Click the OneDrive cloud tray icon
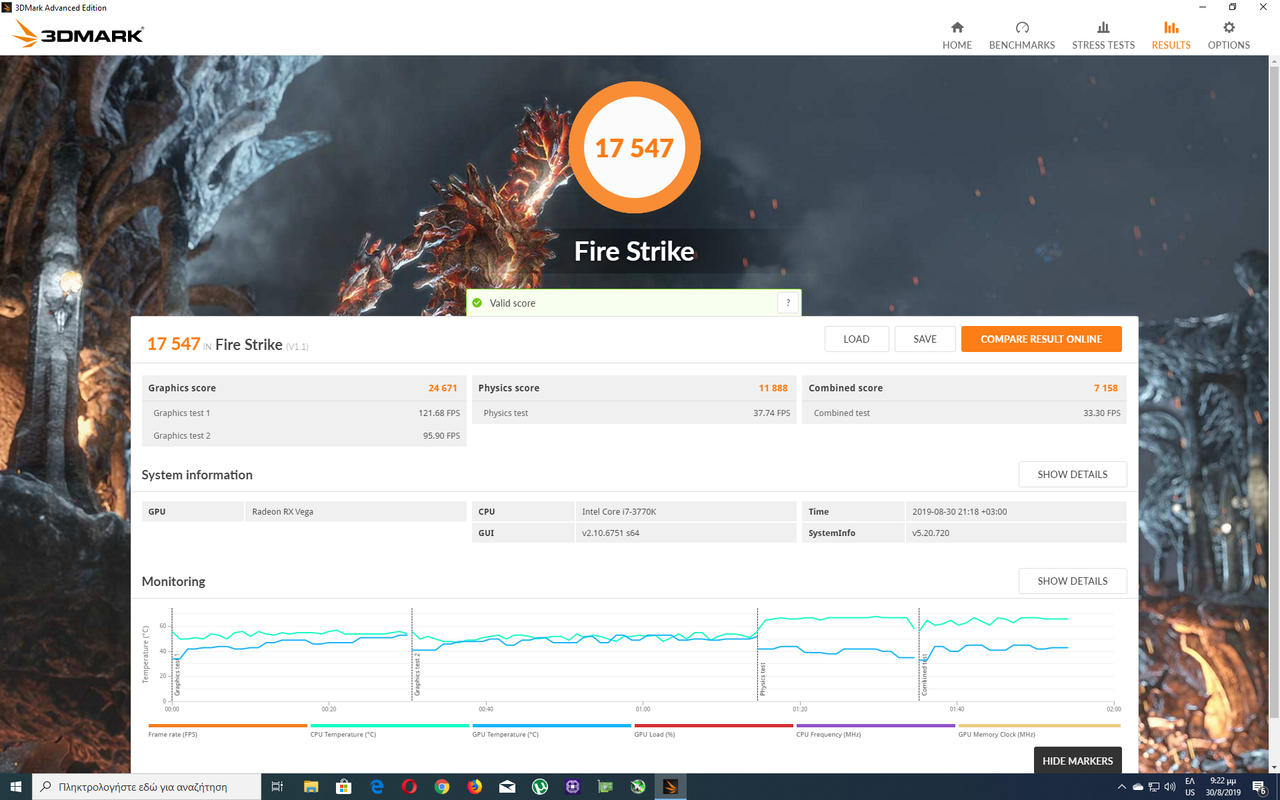 click(1138, 787)
